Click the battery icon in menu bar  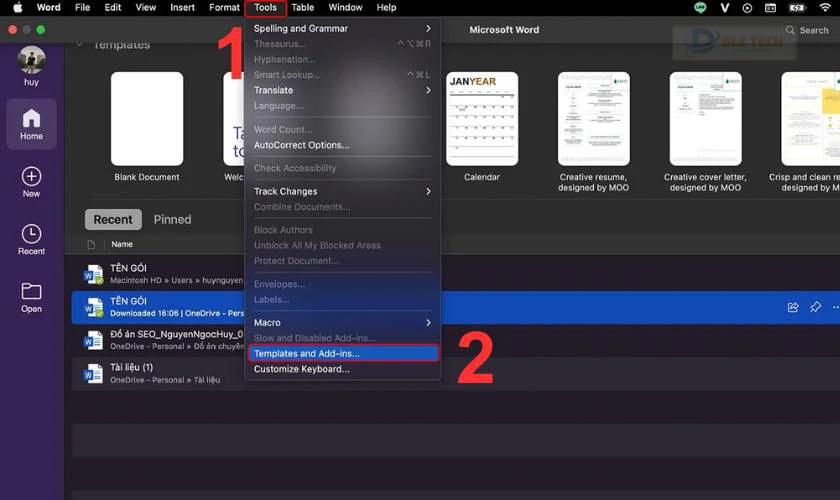click(797, 8)
